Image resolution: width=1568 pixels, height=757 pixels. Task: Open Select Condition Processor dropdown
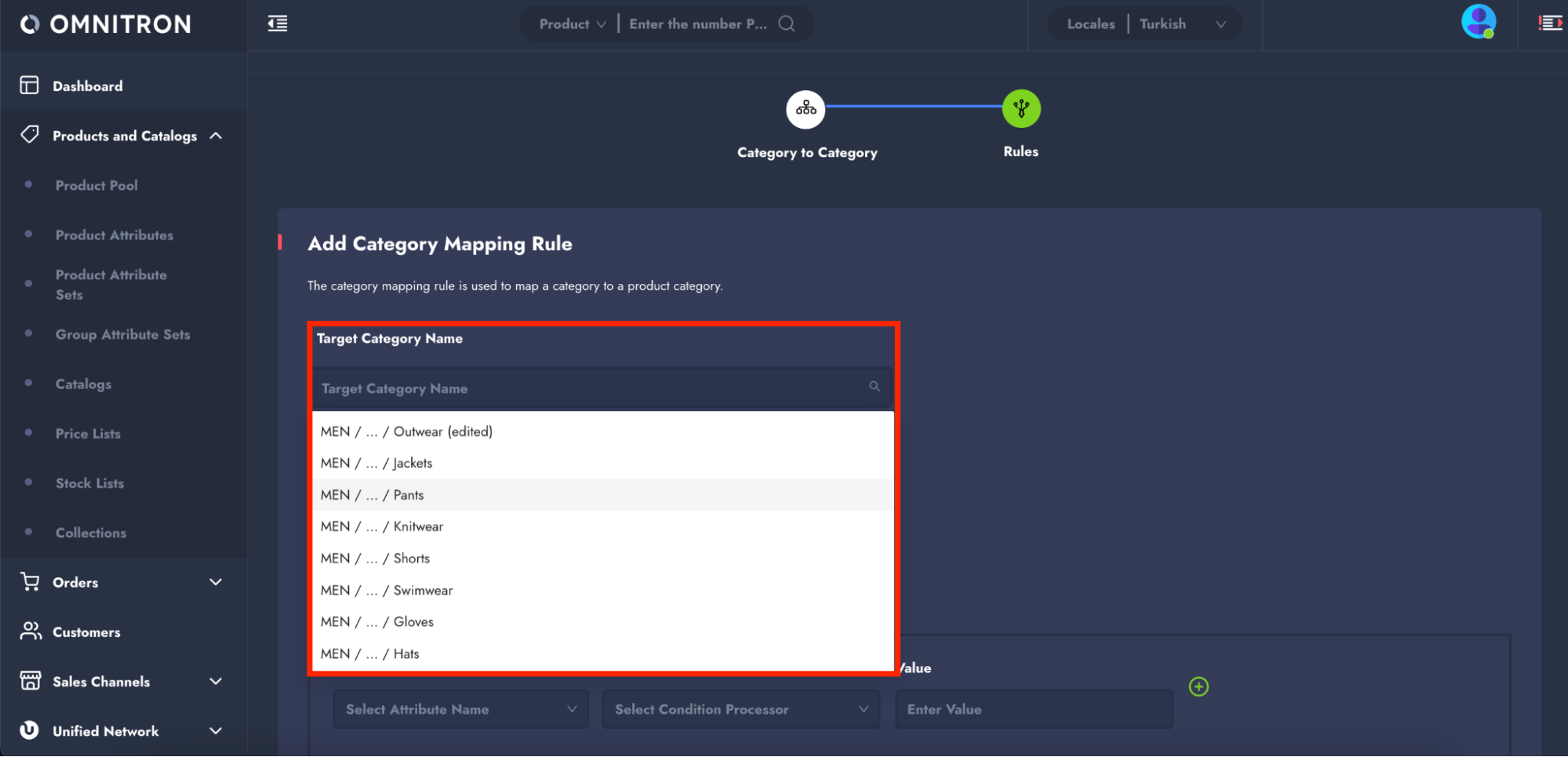pyautogui.click(x=740, y=709)
